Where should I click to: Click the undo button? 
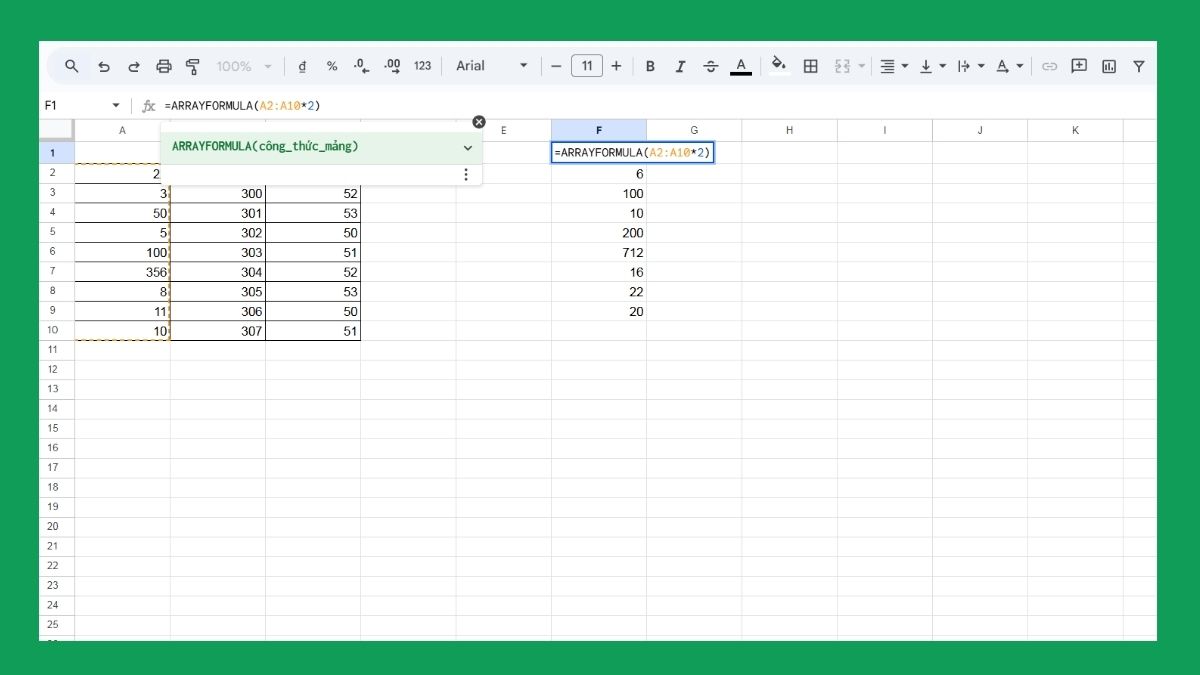104,66
